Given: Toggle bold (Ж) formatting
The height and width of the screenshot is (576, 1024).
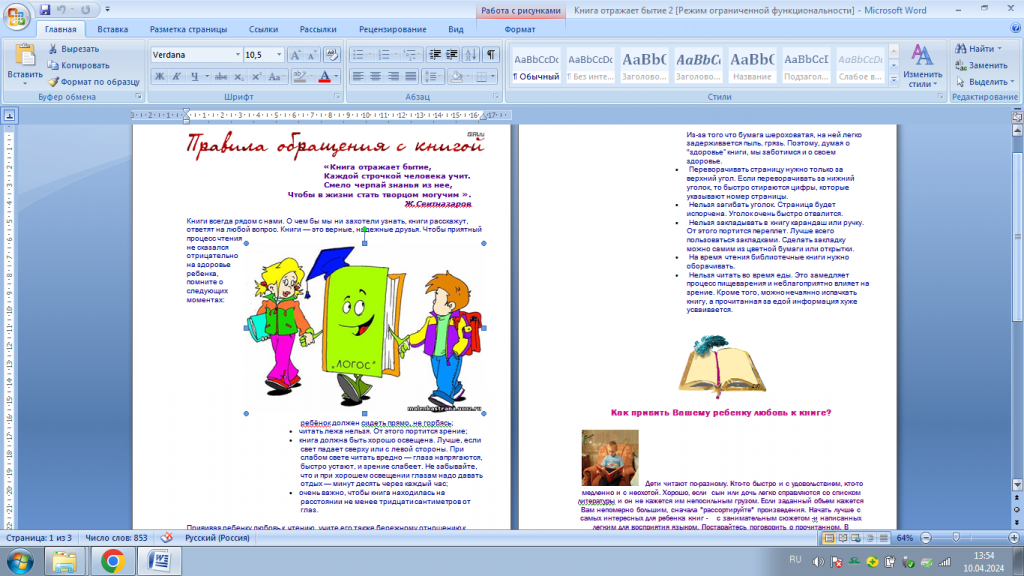Looking at the screenshot, I should click(159, 77).
